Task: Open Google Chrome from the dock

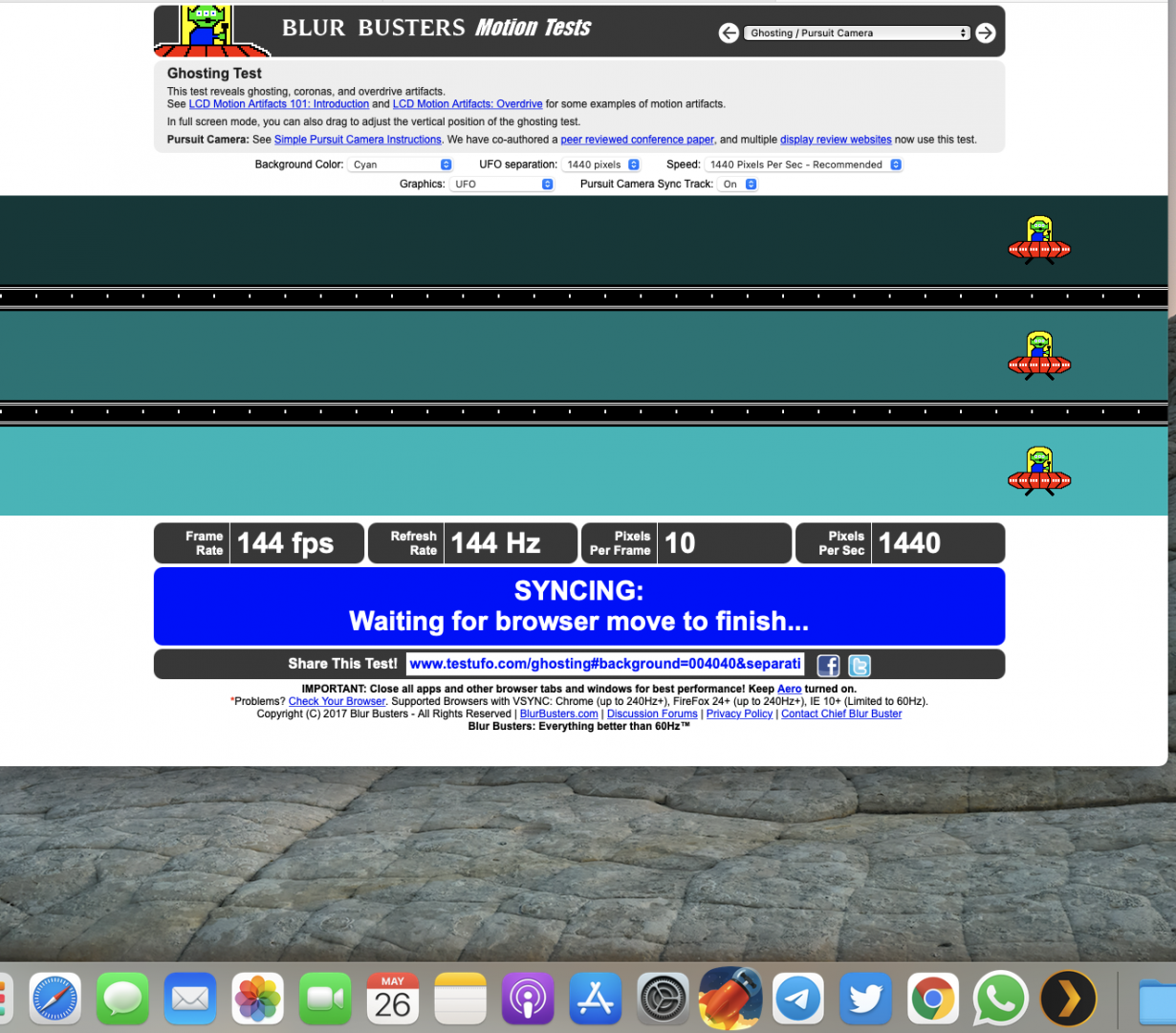Action: pyautogui.click(x=933, y=1000)
